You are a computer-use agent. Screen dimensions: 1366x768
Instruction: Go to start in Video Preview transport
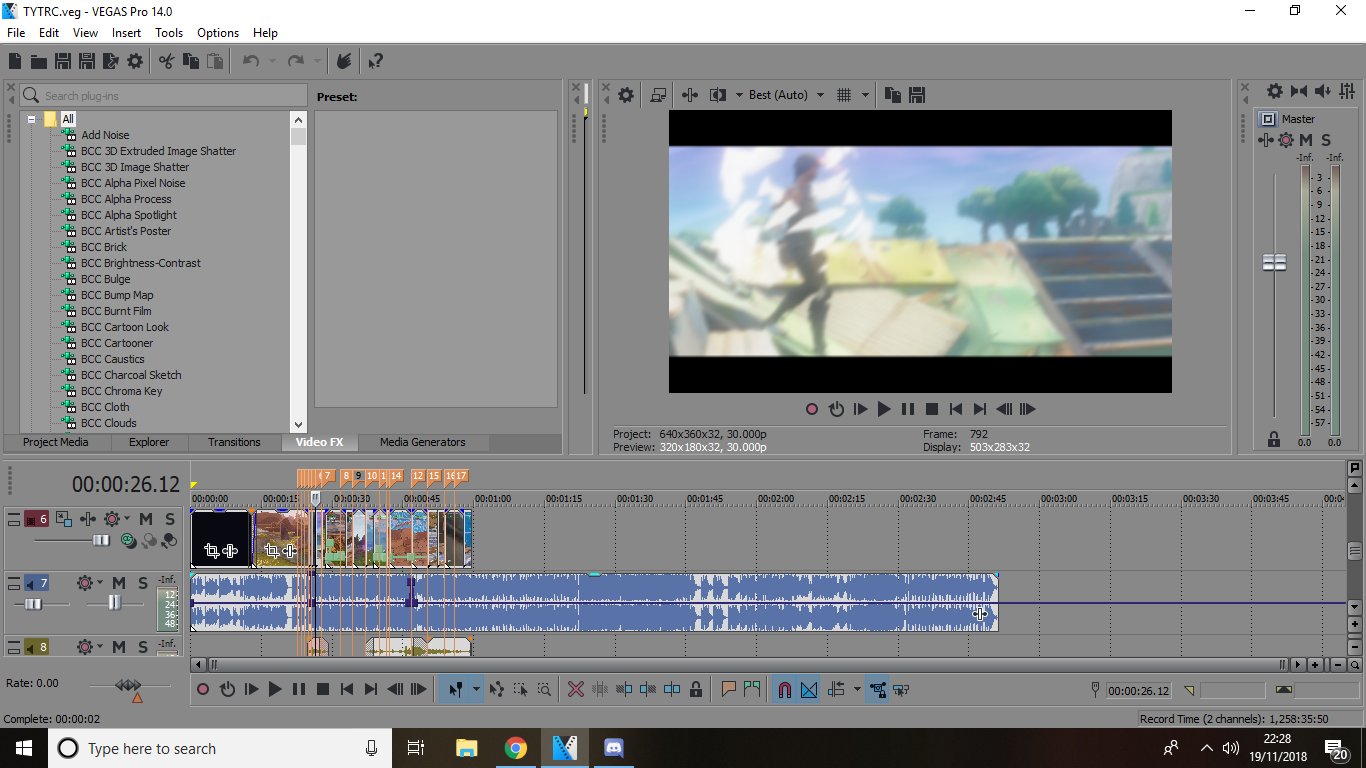click(x=956, y=409)
